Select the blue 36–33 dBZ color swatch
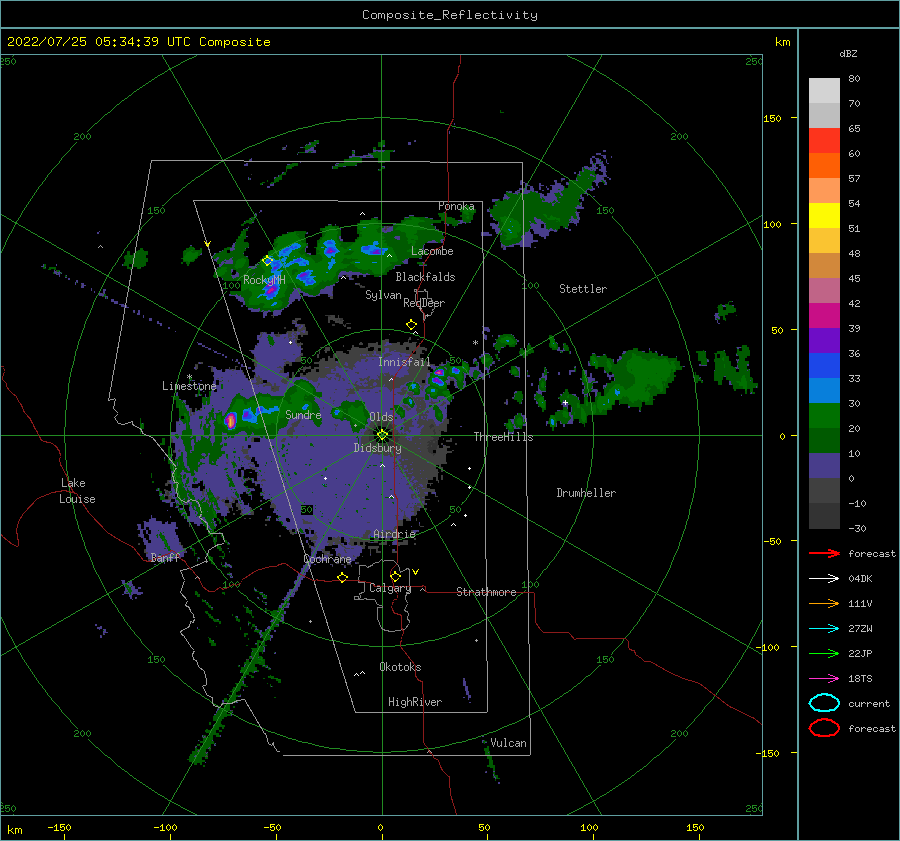 click(x=824, y=366)
